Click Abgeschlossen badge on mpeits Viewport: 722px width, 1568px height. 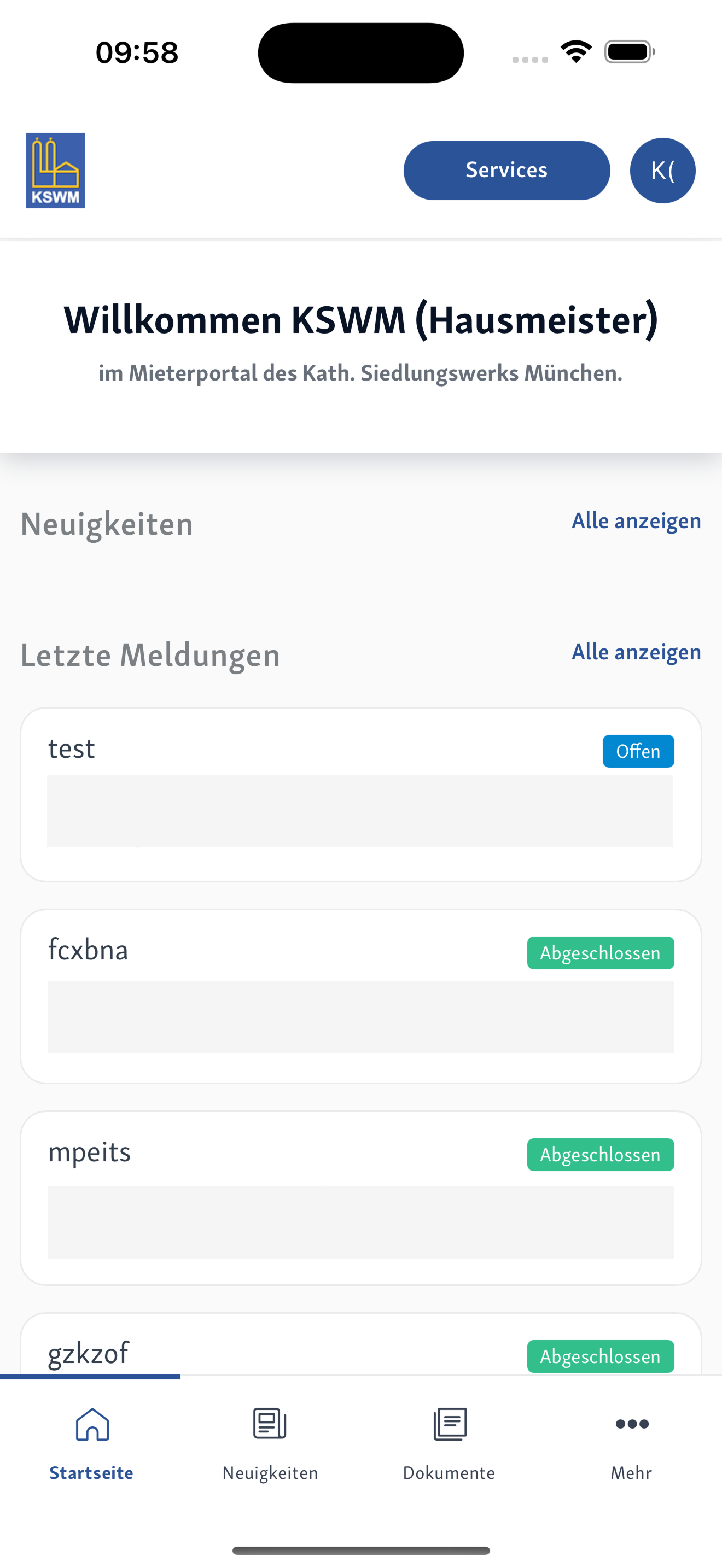tap(600, 1155)
